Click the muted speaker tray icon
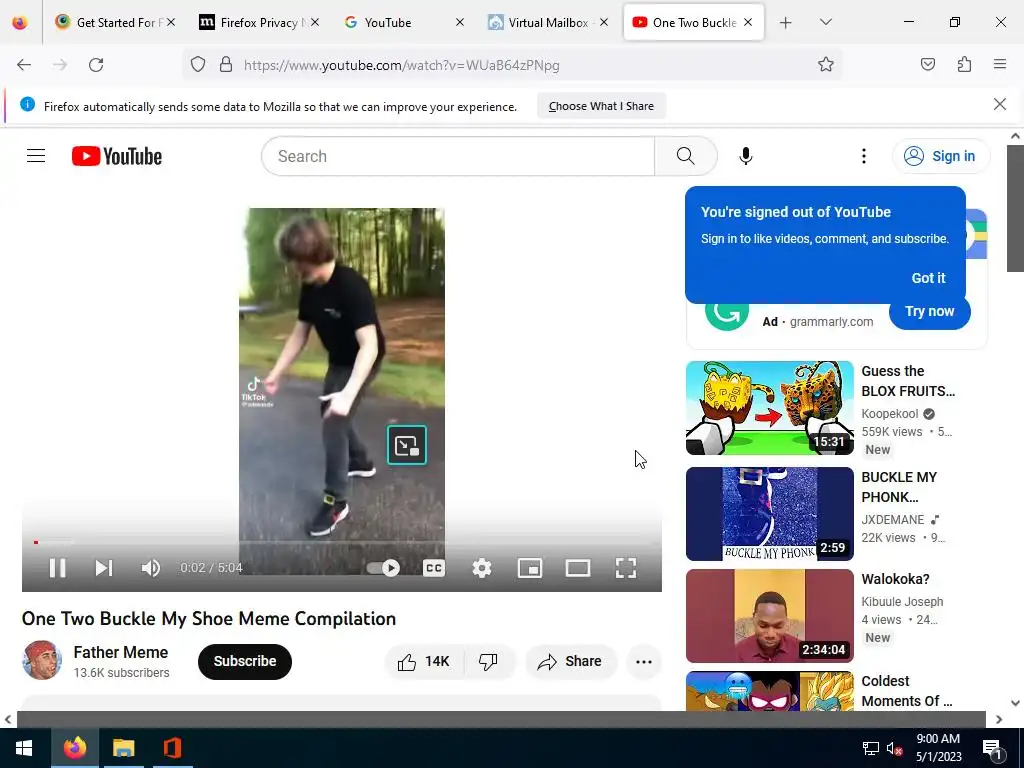 tap(894, 749)
